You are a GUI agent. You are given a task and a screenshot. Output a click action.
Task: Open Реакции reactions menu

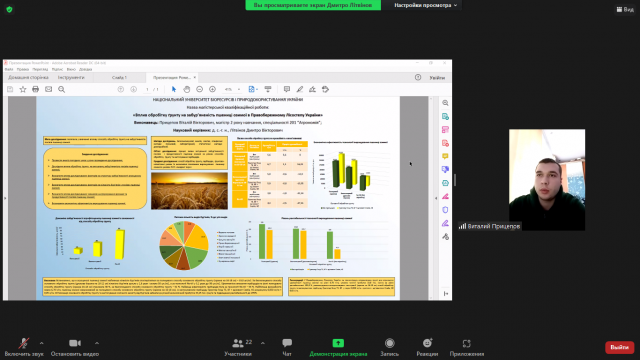click(x=427, y=347)
